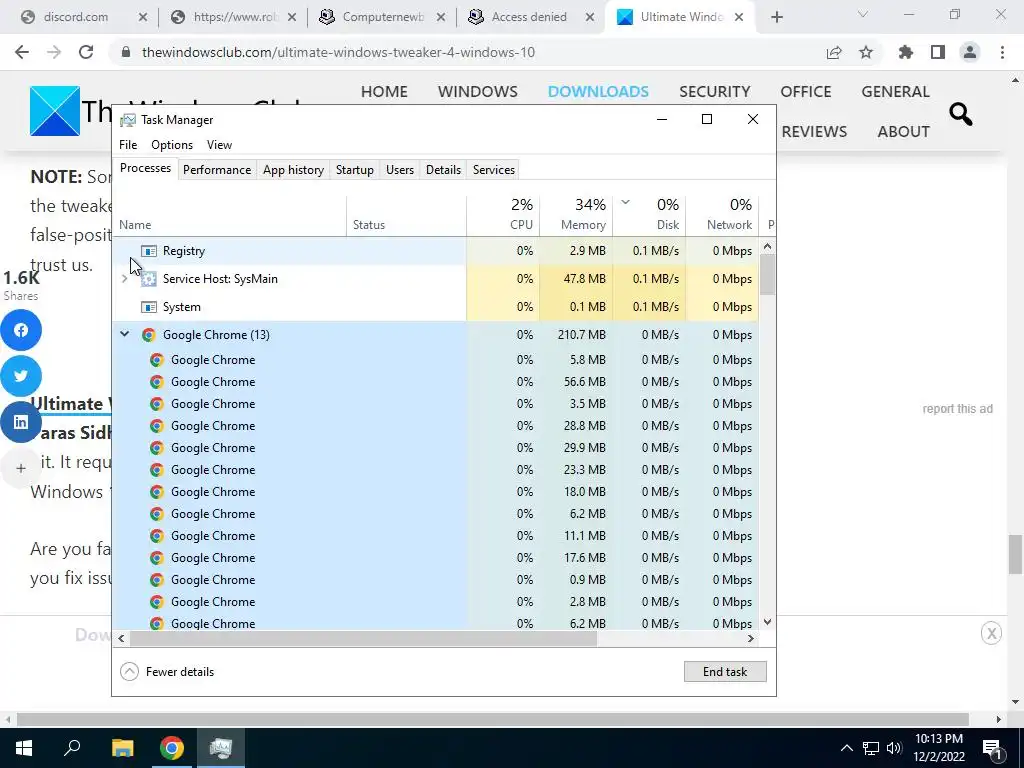
Task: Expand the Service Host: SysMain row
Action: point(124,279)
